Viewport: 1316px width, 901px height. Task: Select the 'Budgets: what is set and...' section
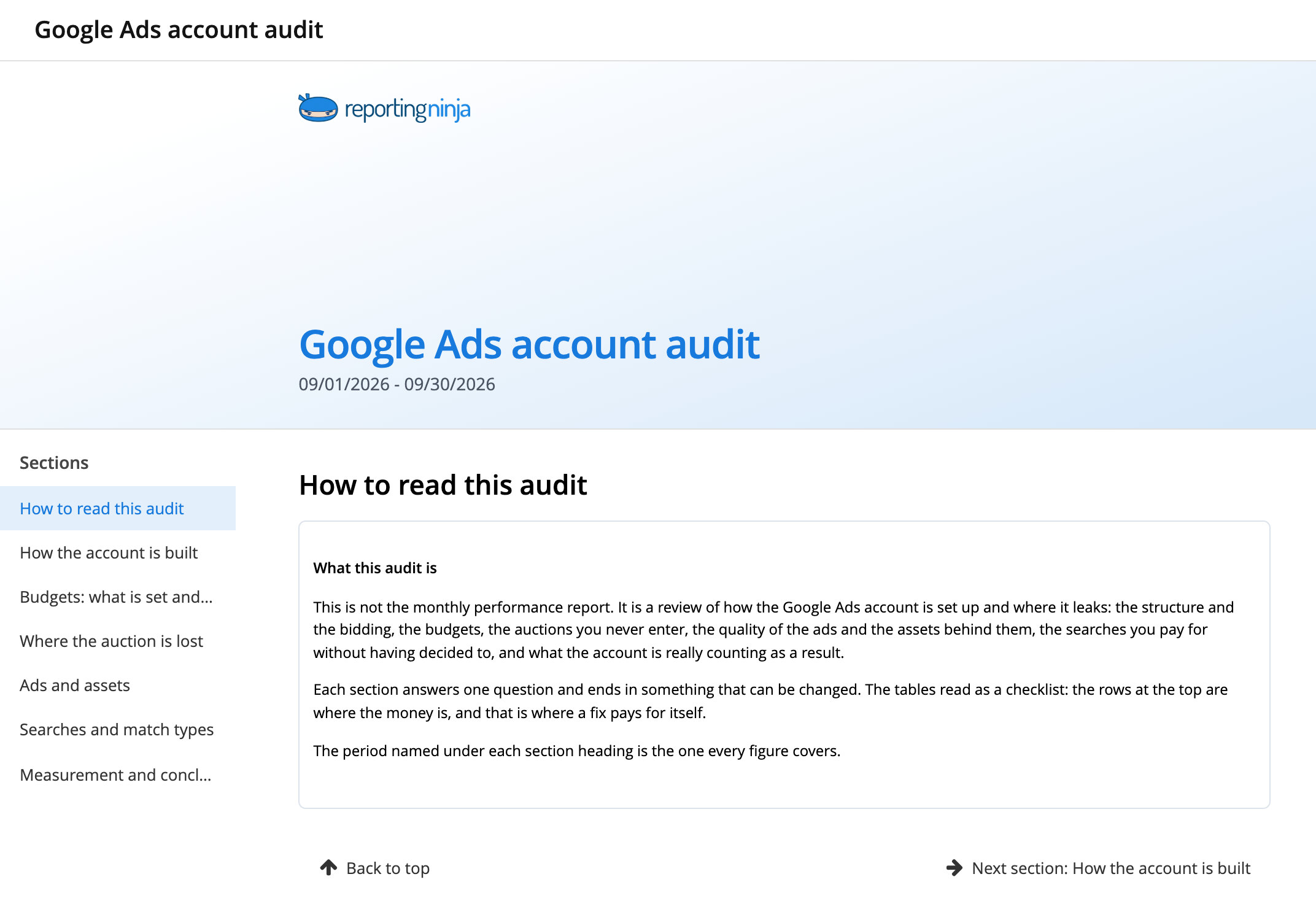[x=117, y=597]
